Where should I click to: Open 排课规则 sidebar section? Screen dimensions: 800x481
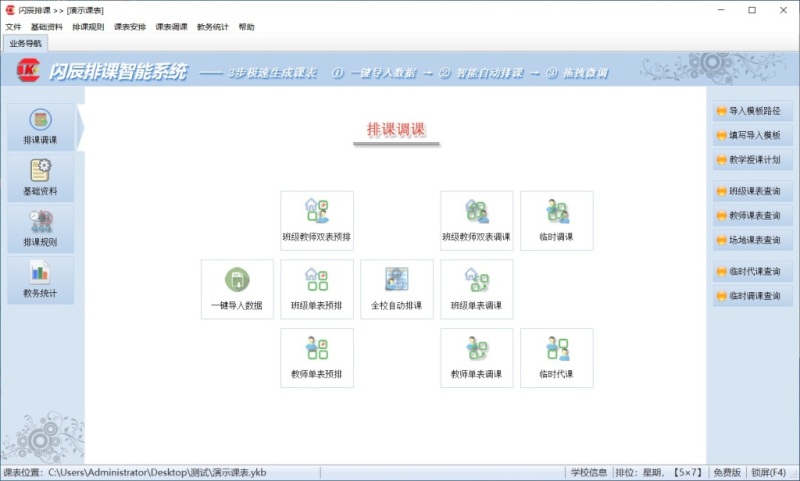[x=40, y=229]
